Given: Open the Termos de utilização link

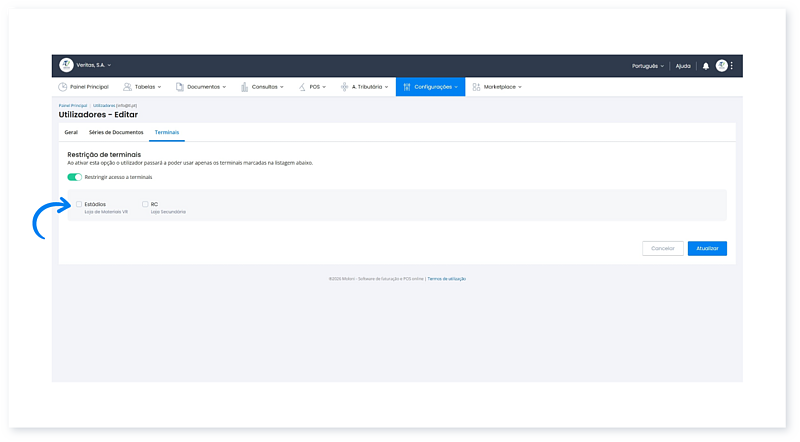Looking at the screenshot, I should (447, 278).
